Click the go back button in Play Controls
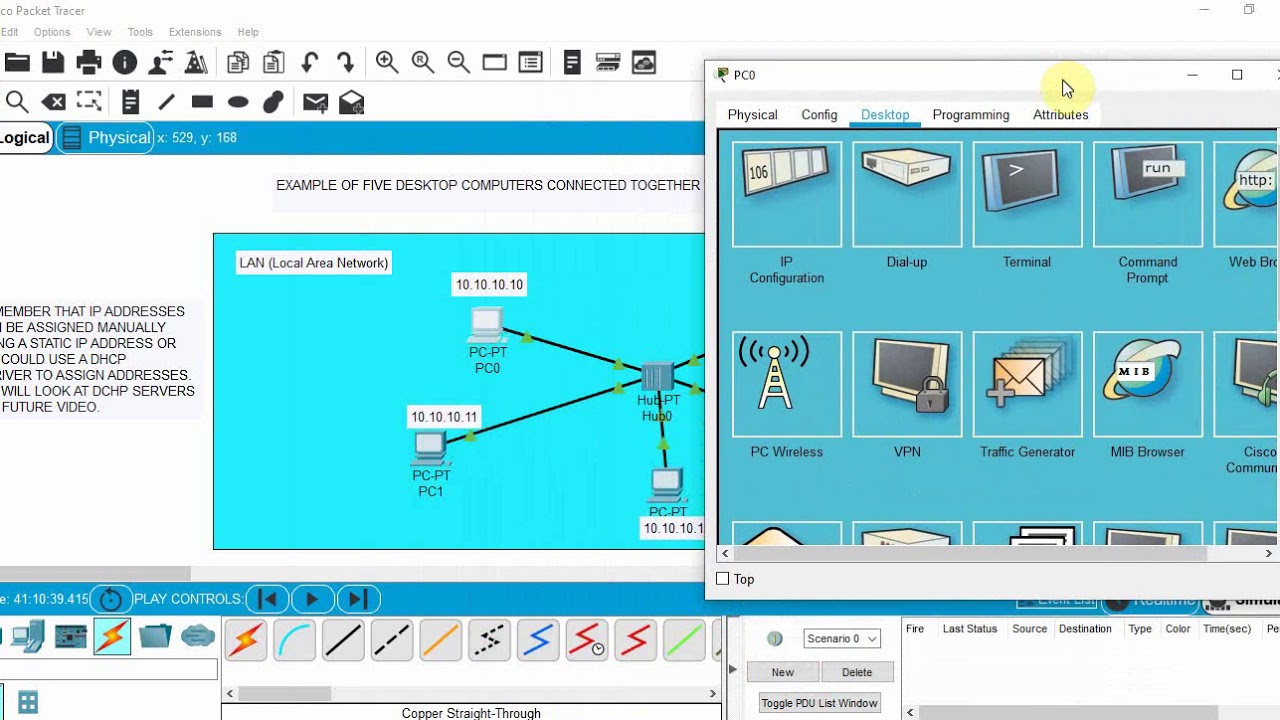Screen dimensions: 1280x720 pos(267,599)
